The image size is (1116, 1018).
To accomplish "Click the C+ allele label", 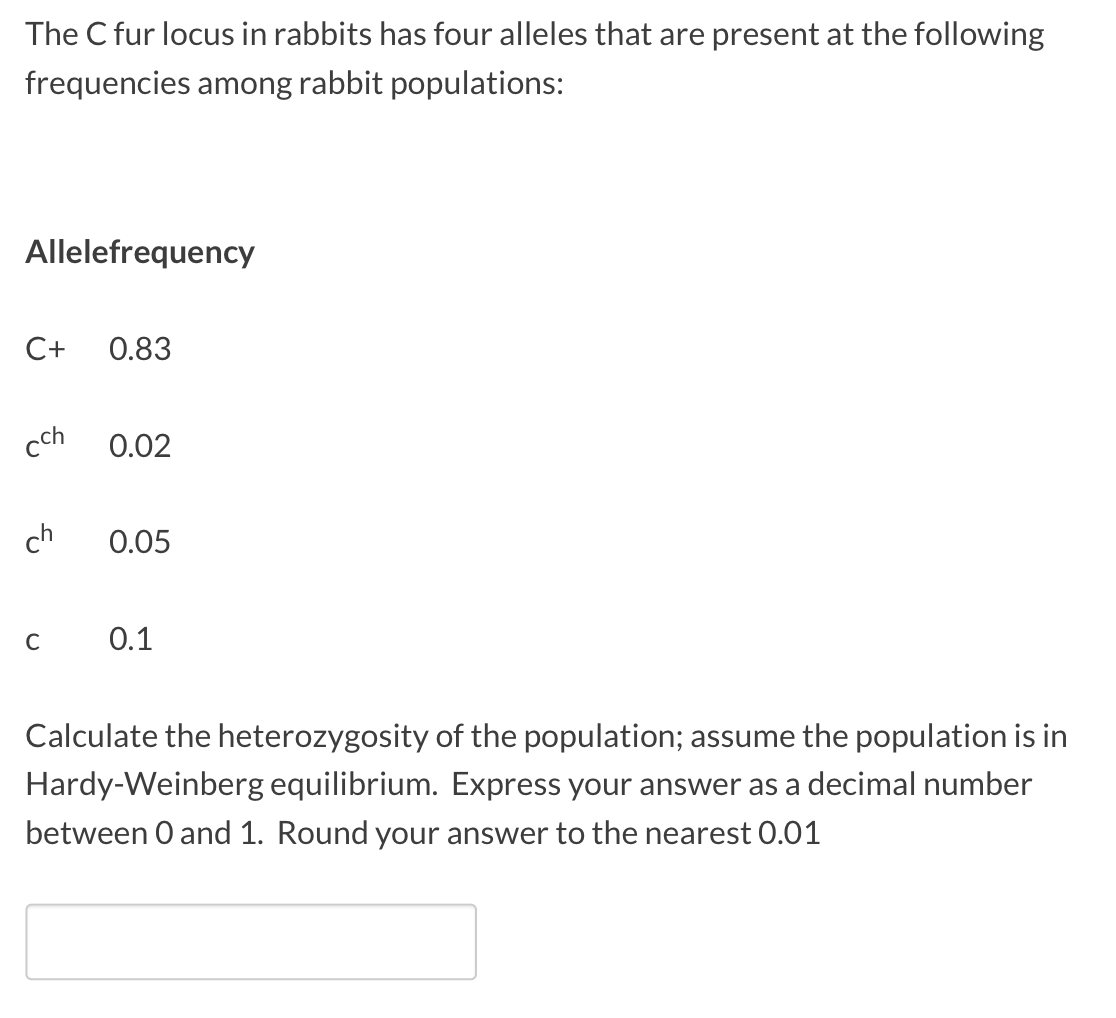I will click(x=44, y=349).
